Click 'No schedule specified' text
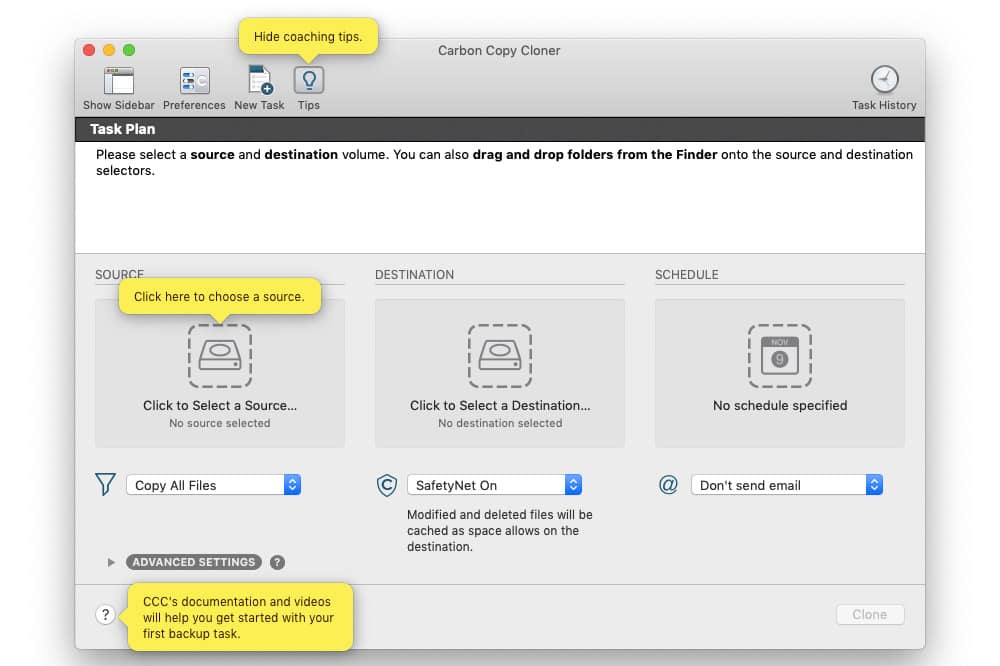Image resolution: width=1000 pixels, height=666 pixels. pos(780,406)
